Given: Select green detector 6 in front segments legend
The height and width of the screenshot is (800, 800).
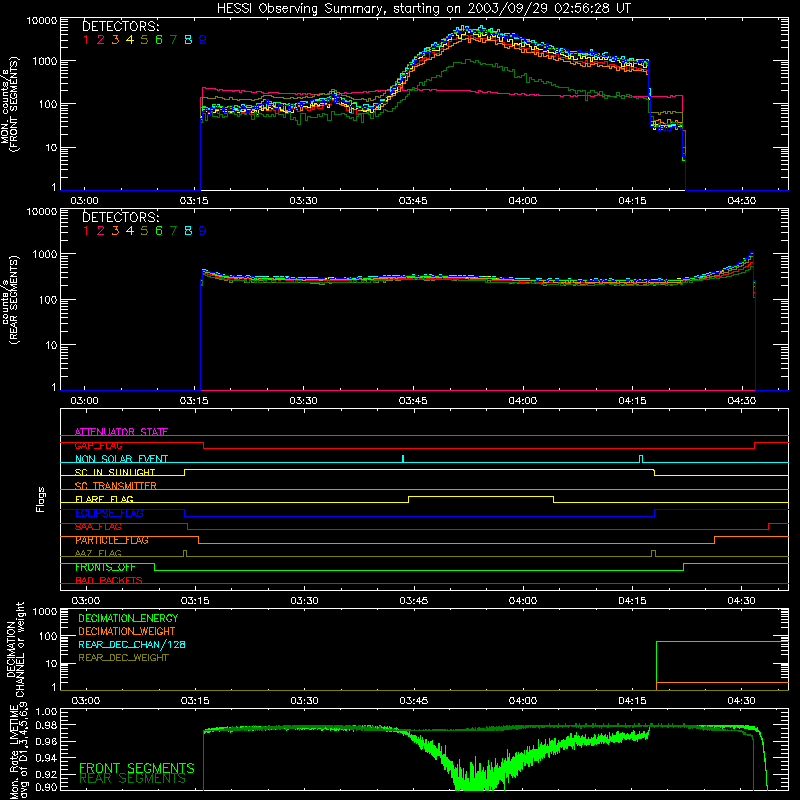Looking at the screenshot, I should coord(159,40).
